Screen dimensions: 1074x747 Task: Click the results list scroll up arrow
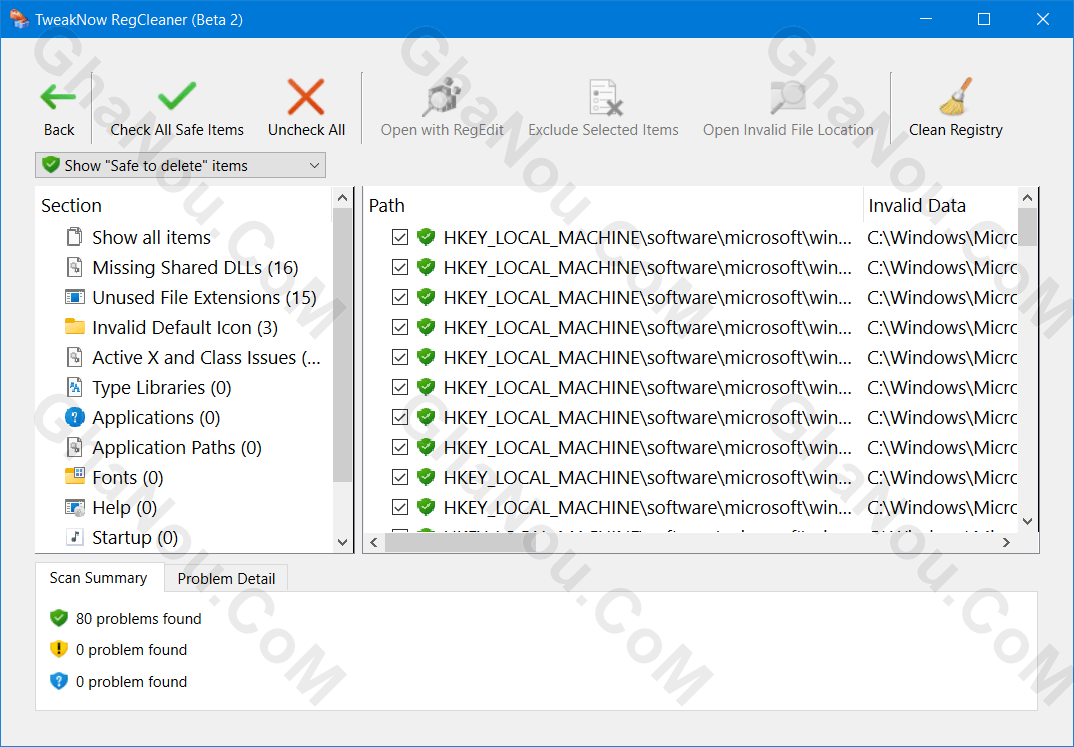(x=1027, y=198)
